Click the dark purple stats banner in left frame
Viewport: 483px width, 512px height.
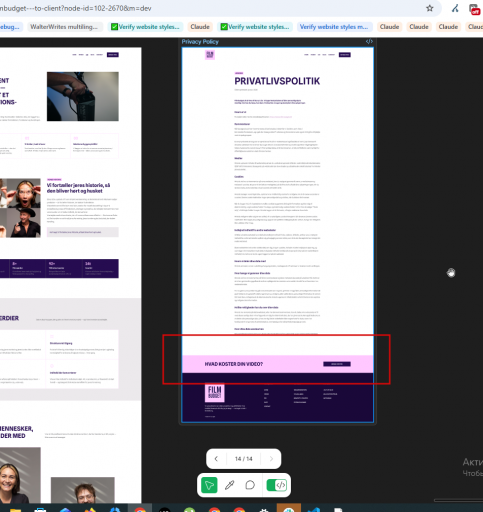click(59, 268)
